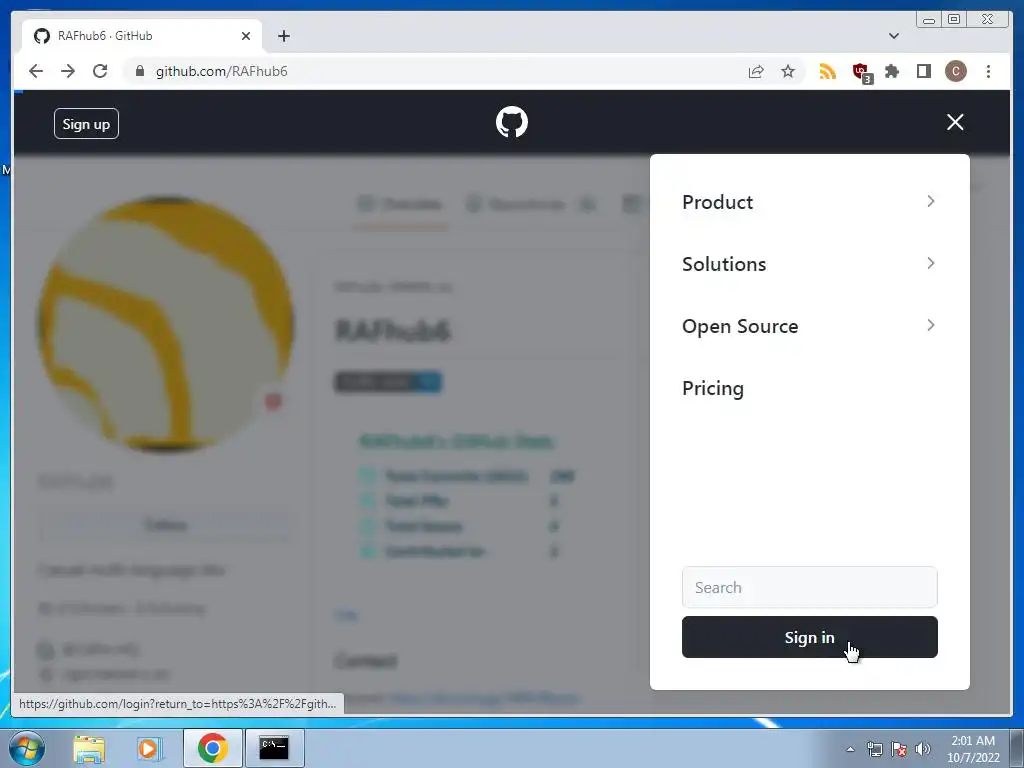Click the network tray icon
This screenshot has height=768, width=1024.
point(874,749)
